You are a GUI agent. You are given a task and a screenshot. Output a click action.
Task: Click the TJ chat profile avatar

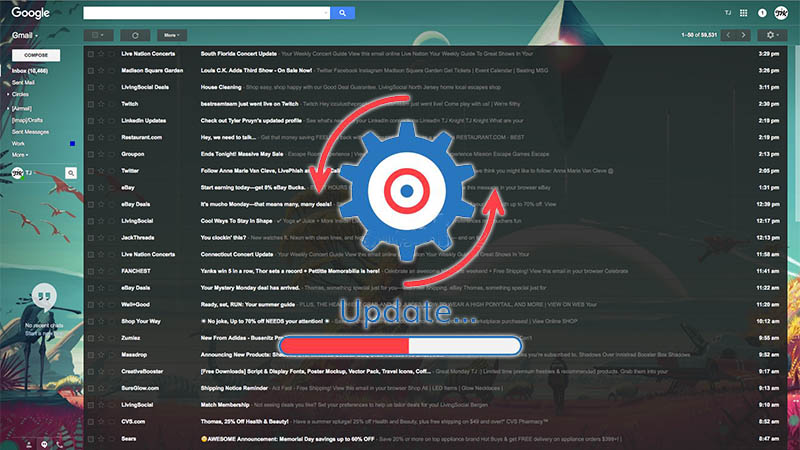tap(18, 173)
